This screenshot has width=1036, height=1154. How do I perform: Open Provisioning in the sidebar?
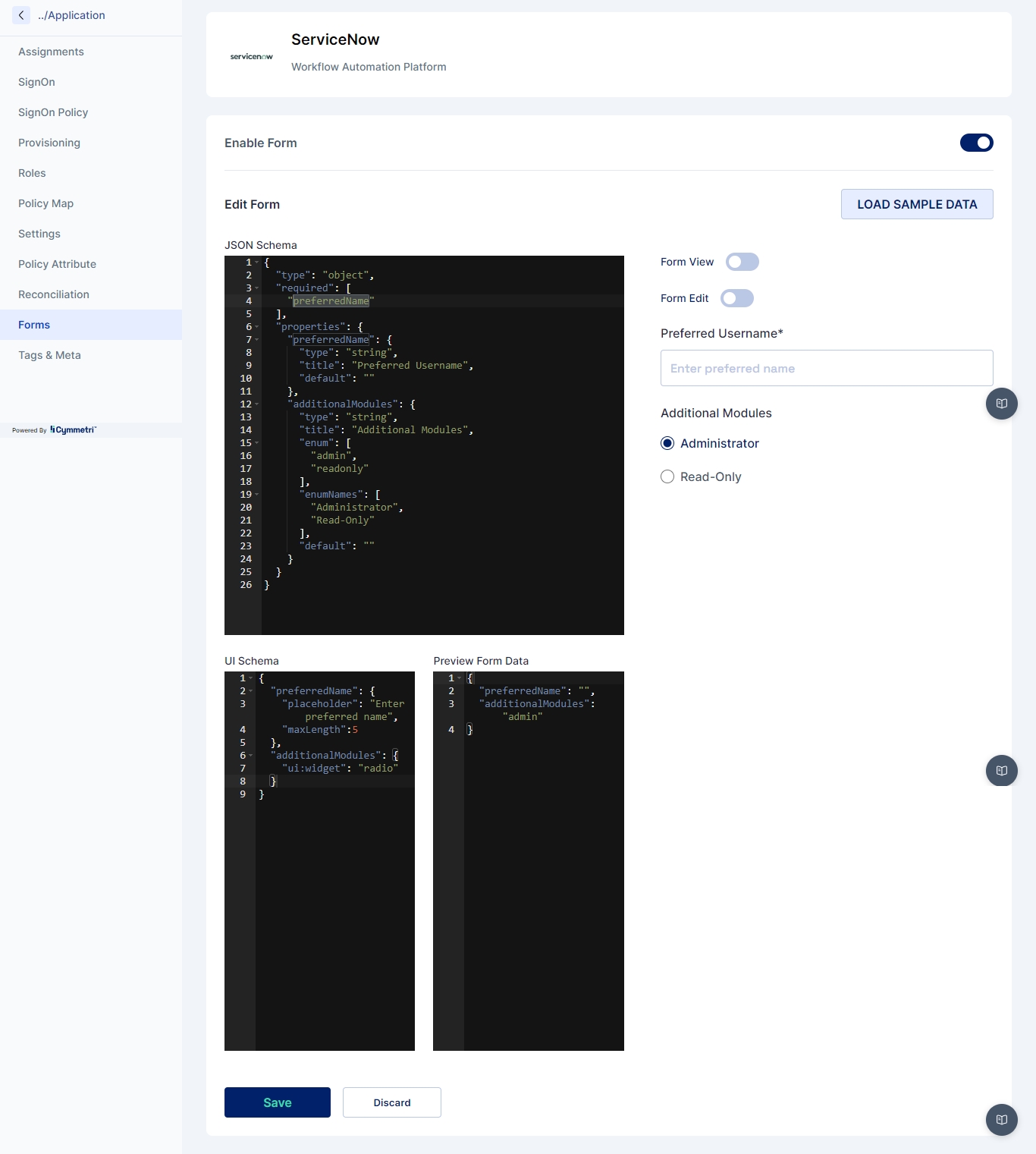point(91,143)
